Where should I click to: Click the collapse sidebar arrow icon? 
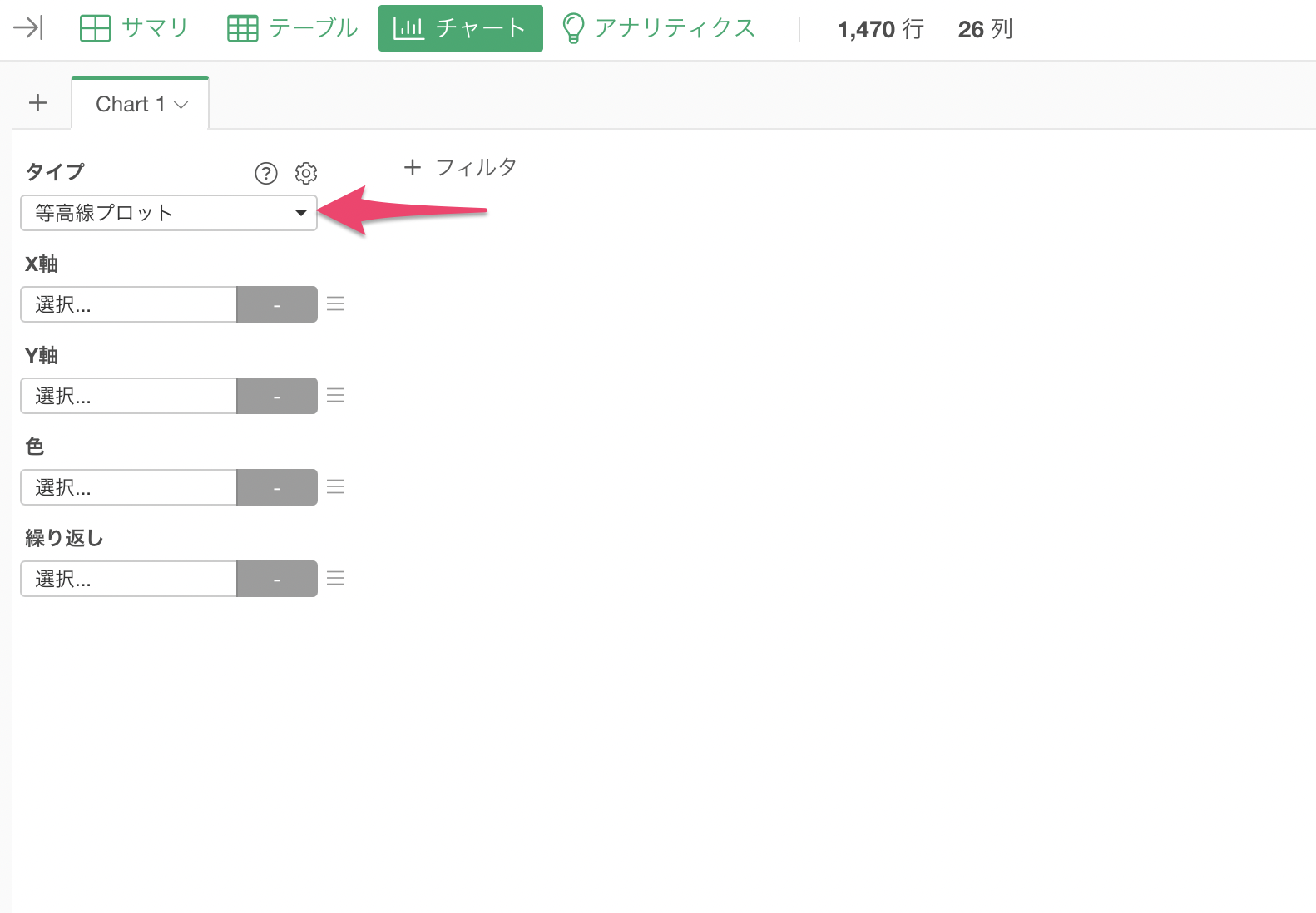tap(28, 28)
